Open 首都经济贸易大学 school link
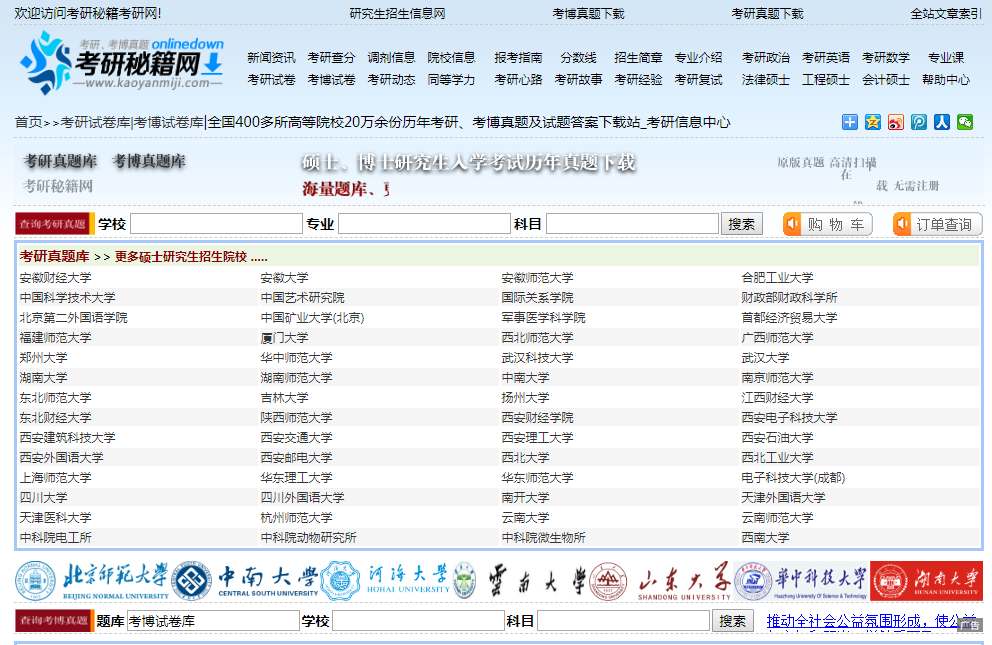The width and height of the screenshot is (992, 645). click(790, 317)
